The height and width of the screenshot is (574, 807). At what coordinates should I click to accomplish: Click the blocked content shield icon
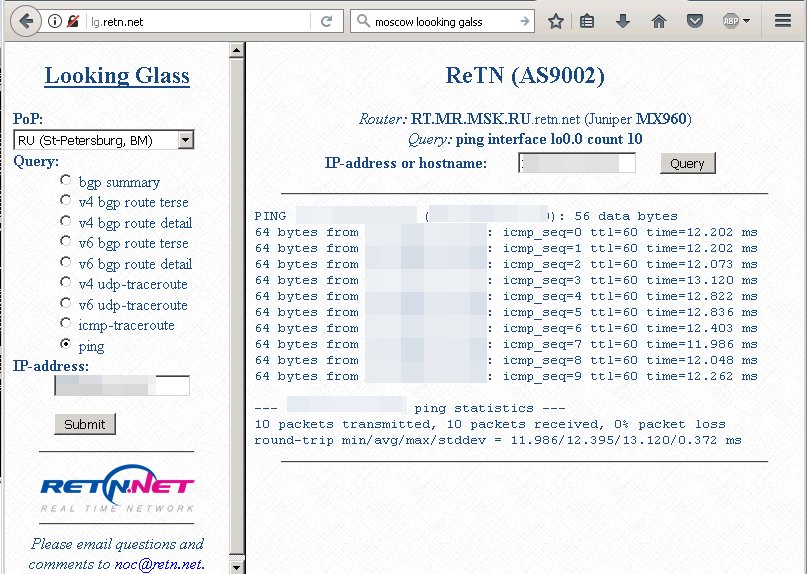point(73,21)
